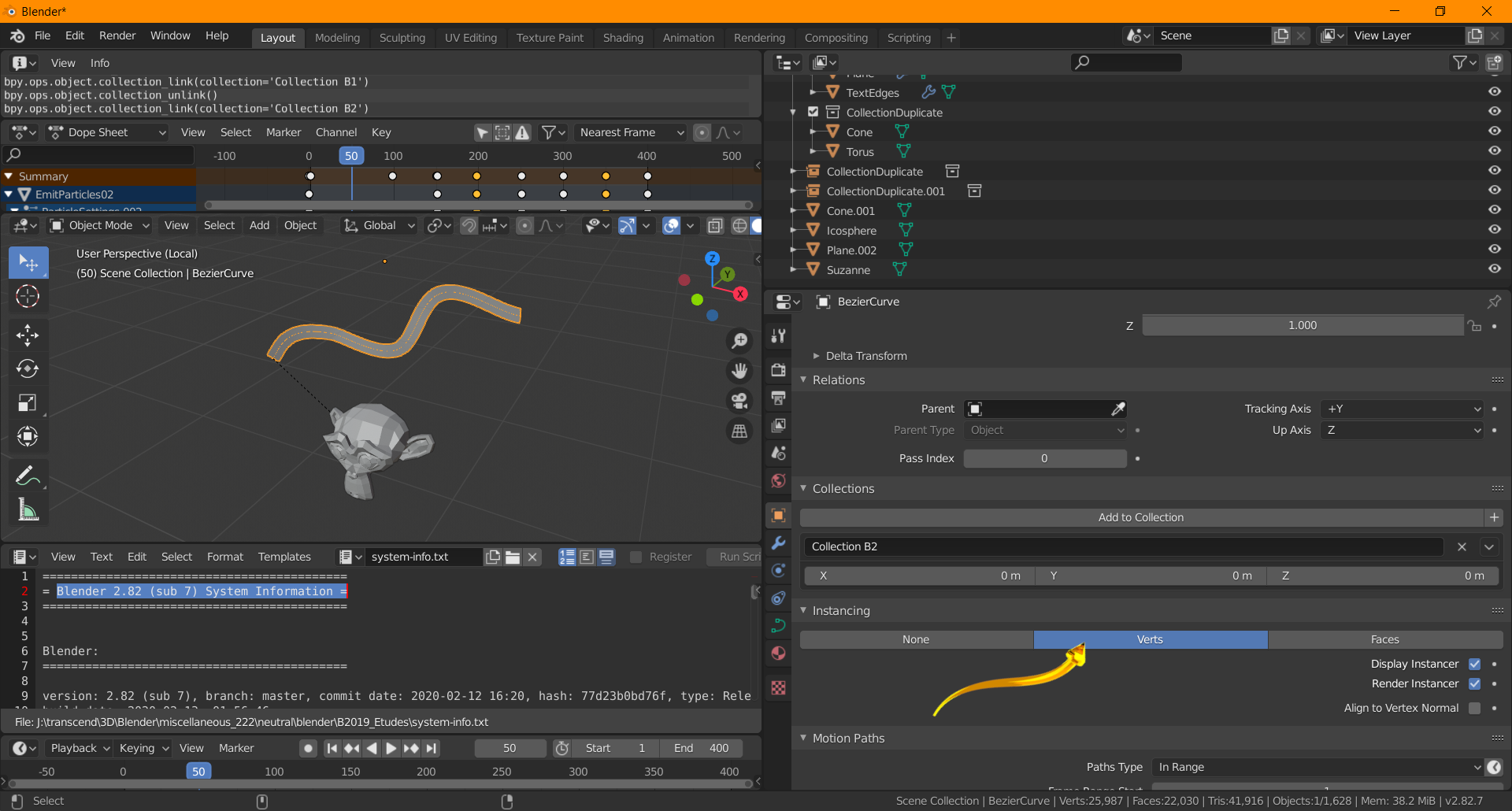This screenshot has width=1512, height=811.
Task: Toggle Display Instancer checkbox
Action: click(x=1474, y=664)
